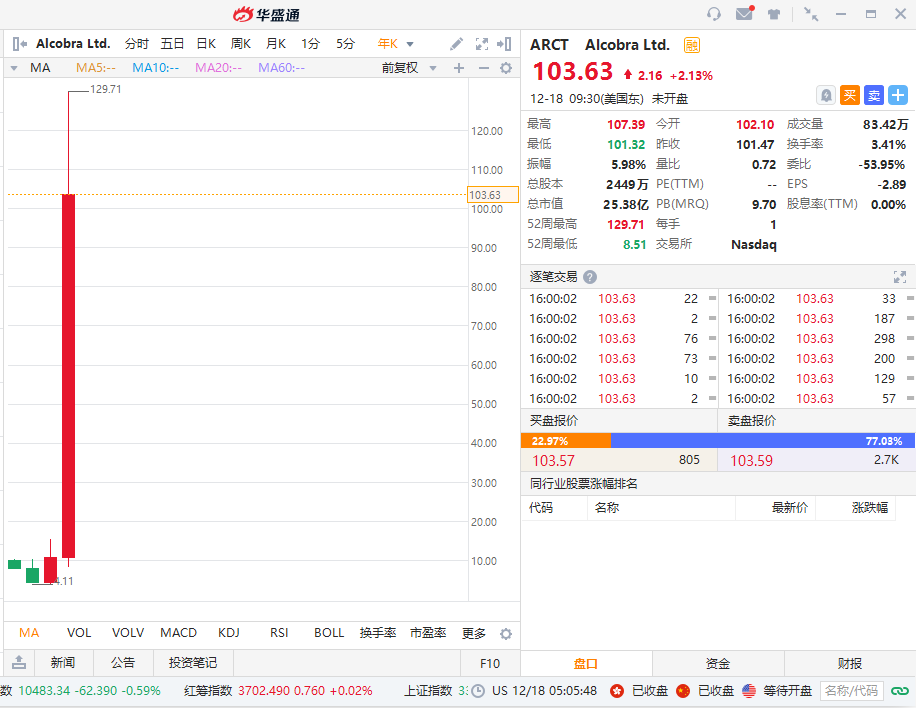Click the pencil drawing tool icon
This screenshot has height=708, width=916.
point(457,44)
